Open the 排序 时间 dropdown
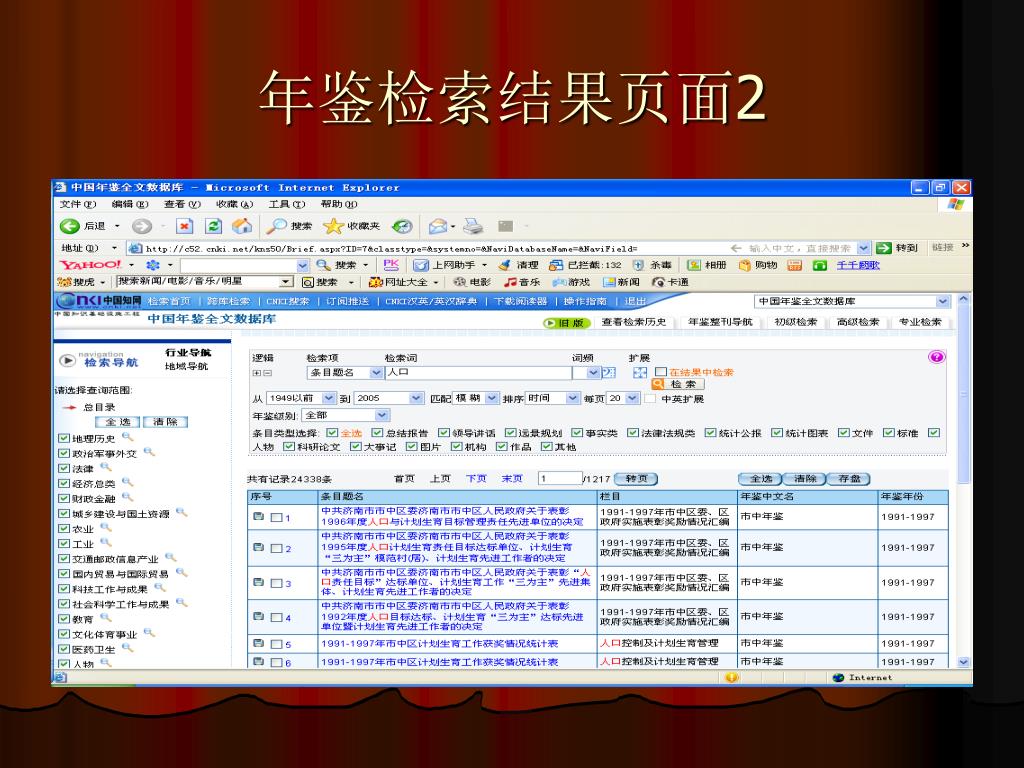 tap(573, 398)
